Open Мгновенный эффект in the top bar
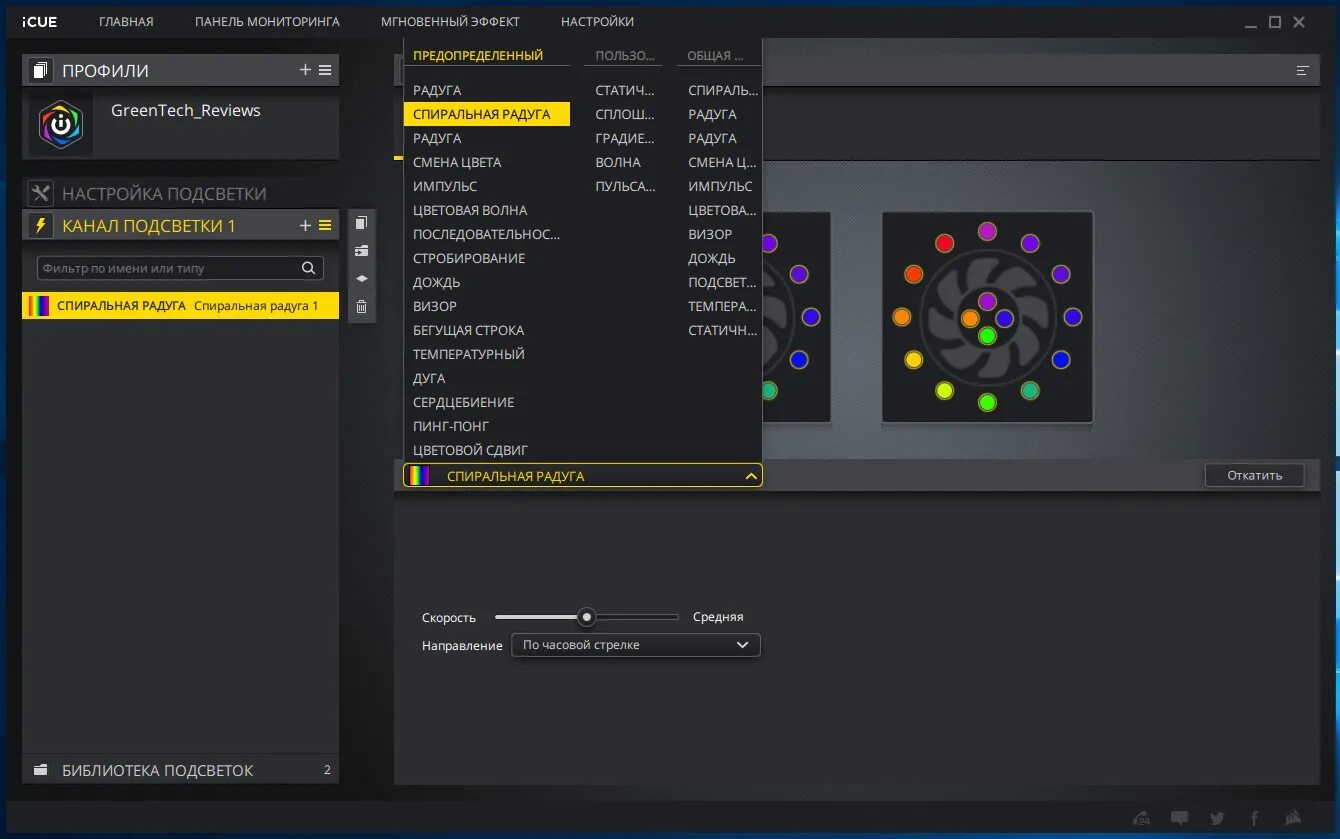Viewport: 1340px width, 839px height. click(450, 21)
